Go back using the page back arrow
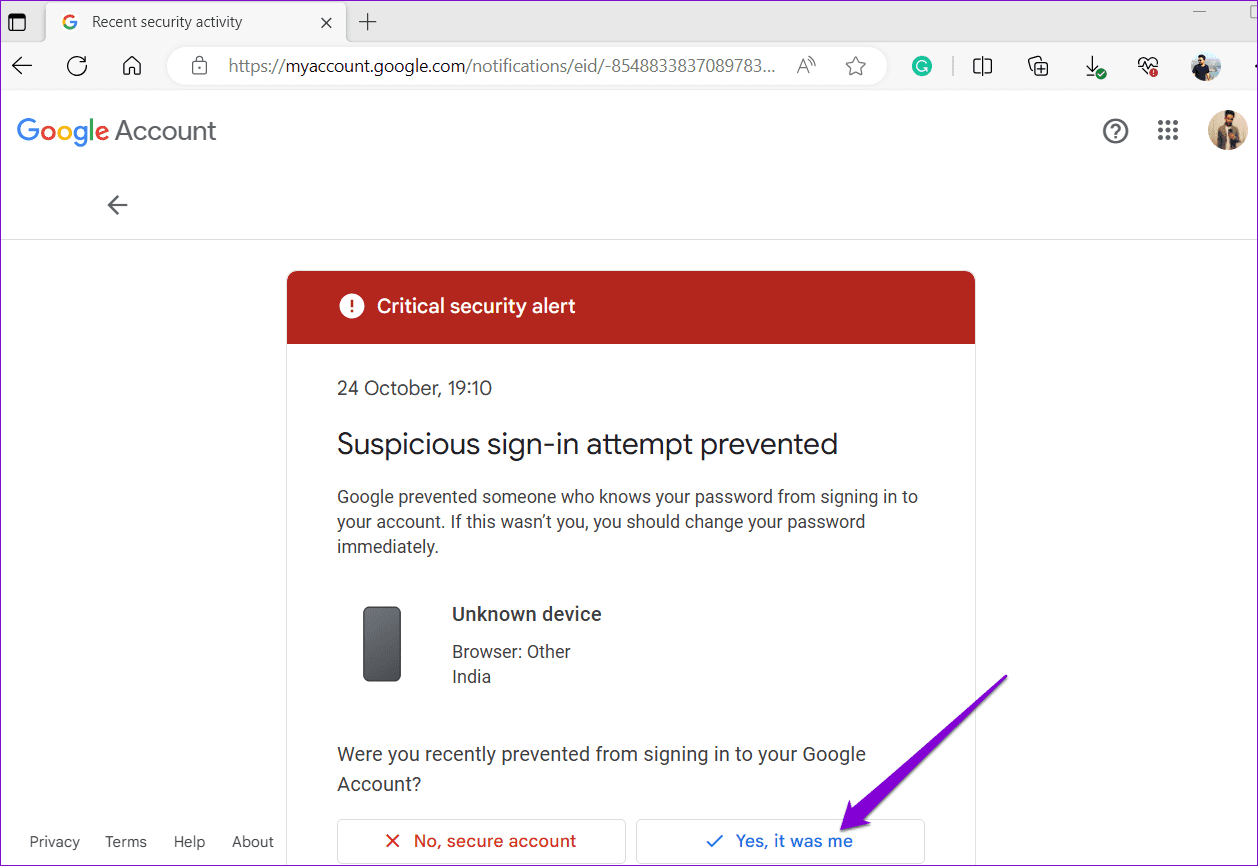1258x866 pixels. click(x=117, y=204)
